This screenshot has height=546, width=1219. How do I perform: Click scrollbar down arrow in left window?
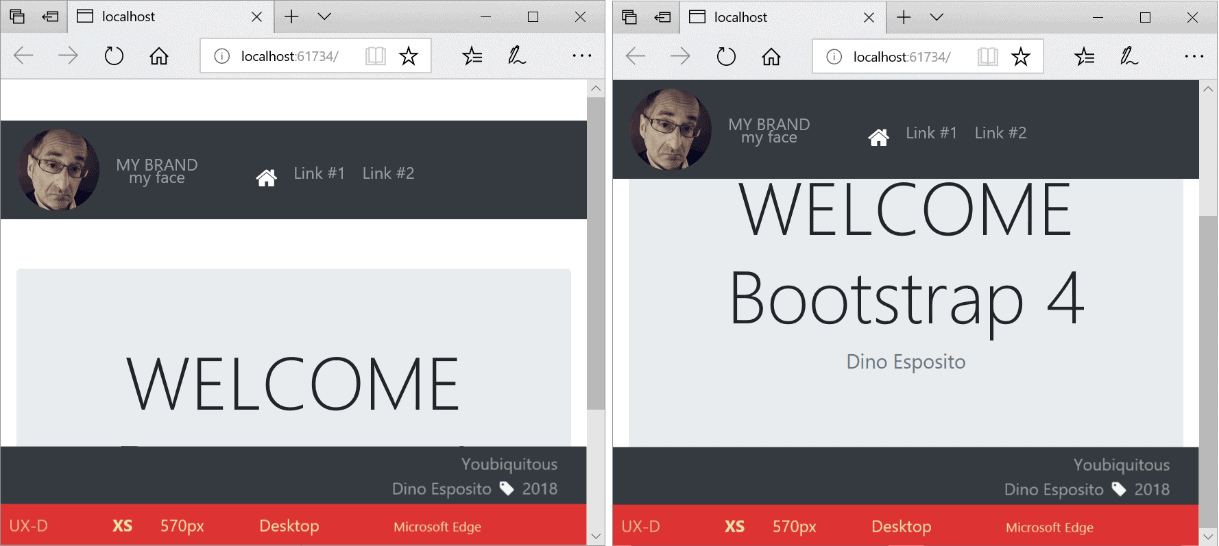coord(596,536)
